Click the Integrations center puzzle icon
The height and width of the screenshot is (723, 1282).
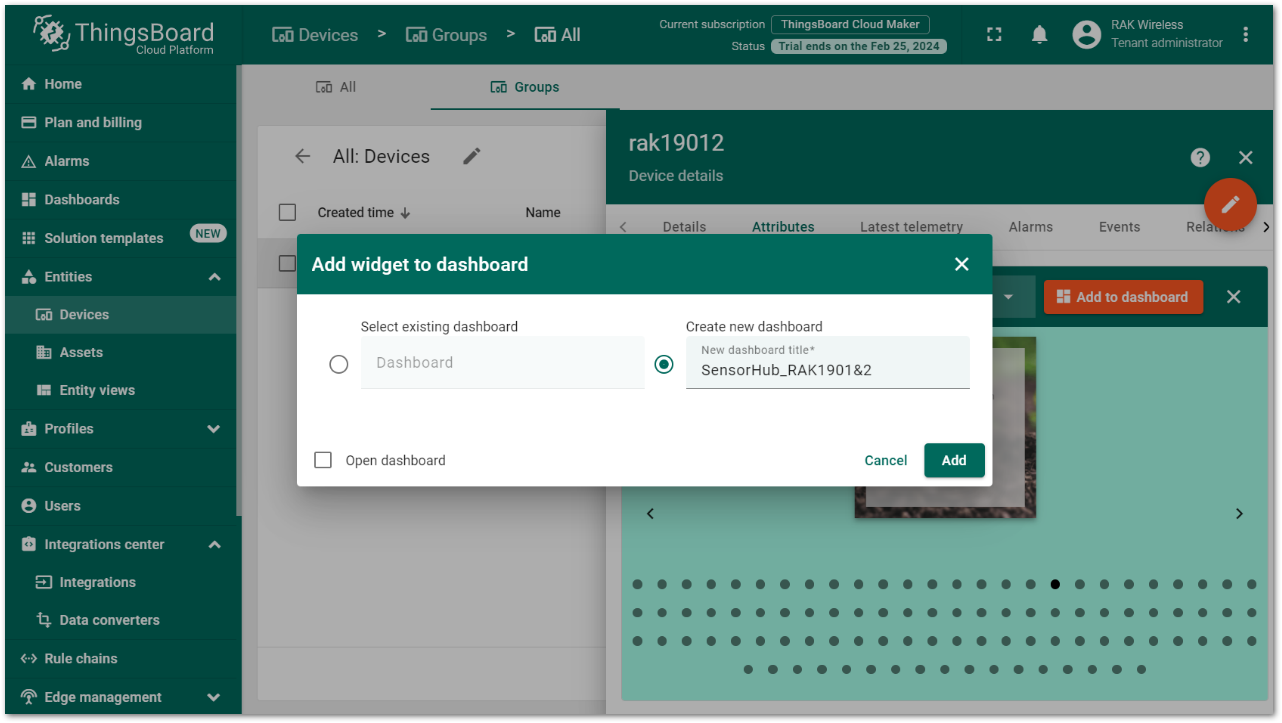(29, 545)
